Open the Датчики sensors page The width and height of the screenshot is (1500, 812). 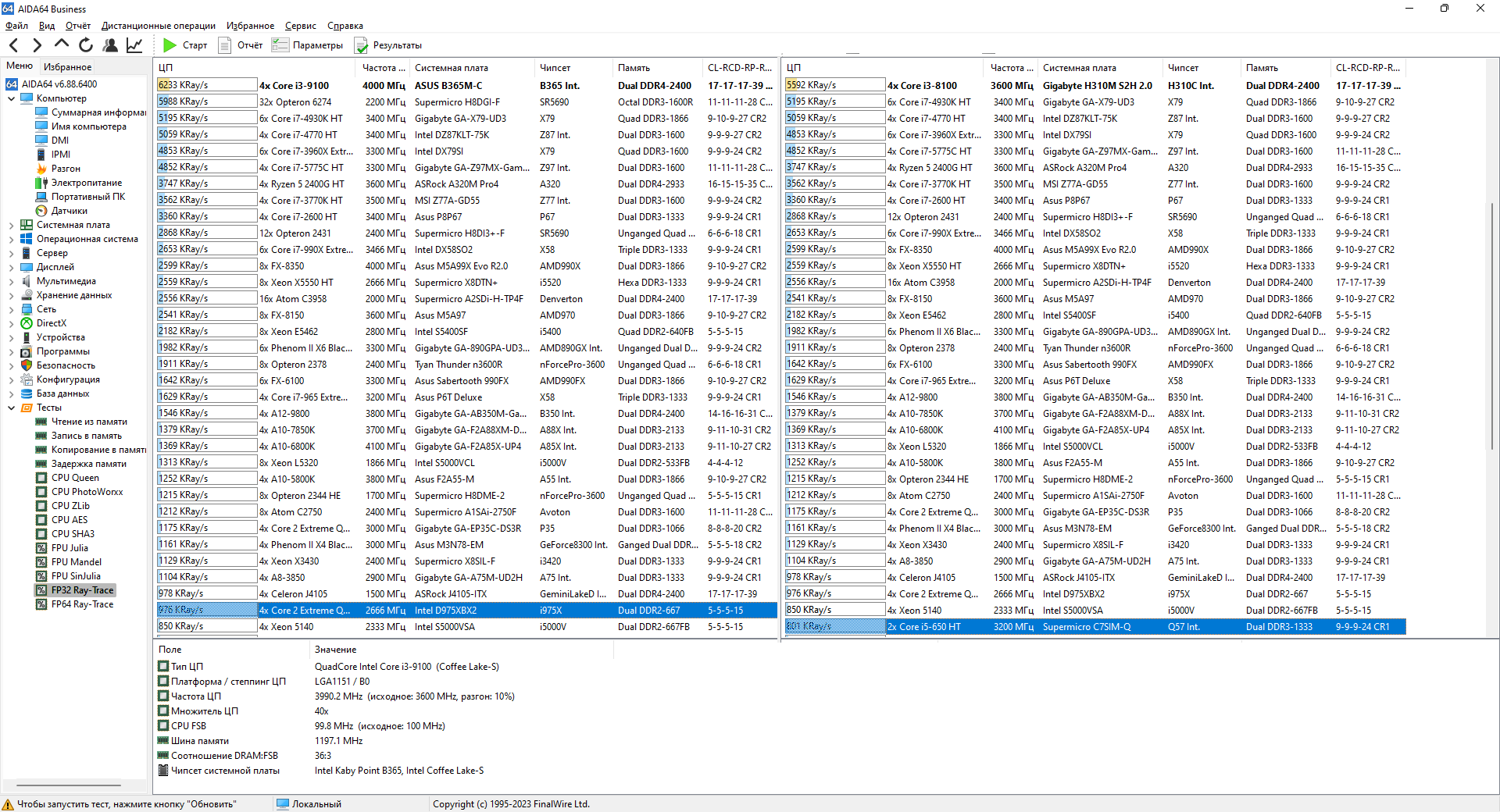pos(62,211)
